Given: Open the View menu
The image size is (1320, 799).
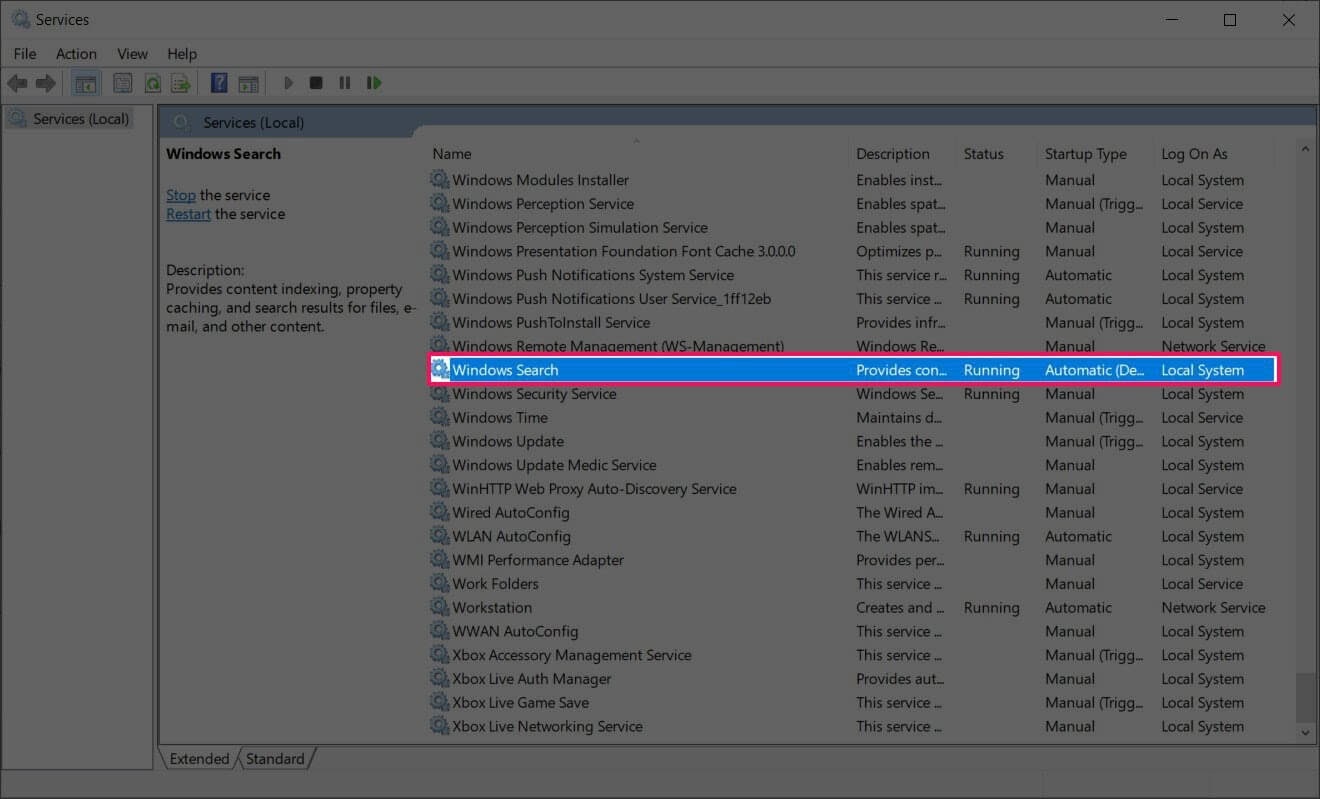Looking at the screenshot, I should tap(132, 54).
